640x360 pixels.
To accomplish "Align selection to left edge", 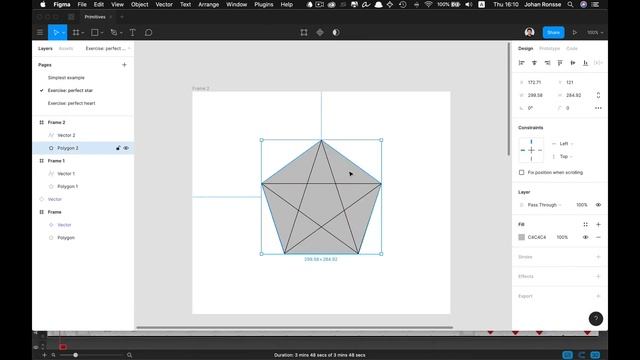I will coord(522,62).
